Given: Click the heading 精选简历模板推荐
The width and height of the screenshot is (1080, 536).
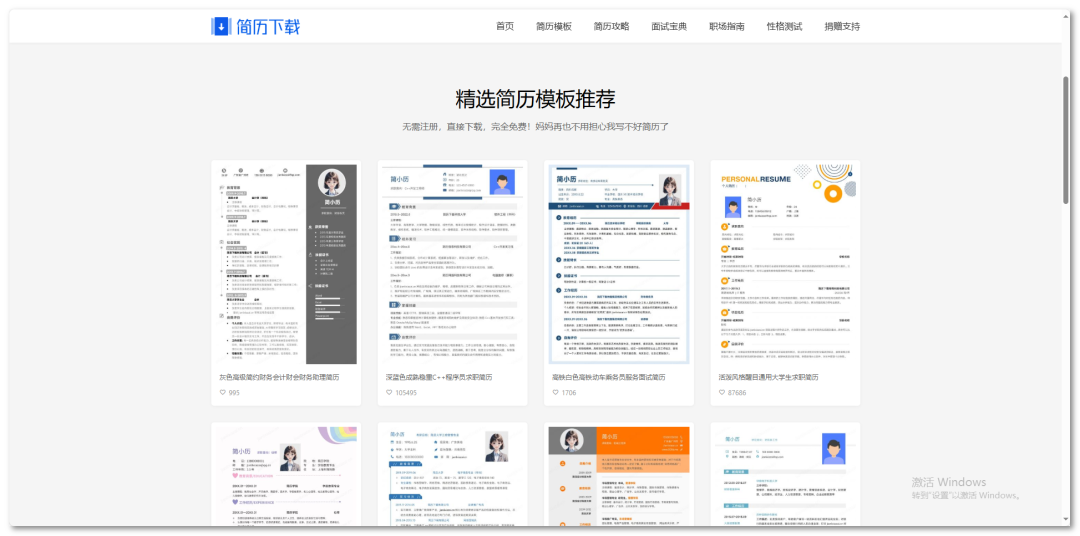Looking at the screenshot, I should [x=535, y=99].
